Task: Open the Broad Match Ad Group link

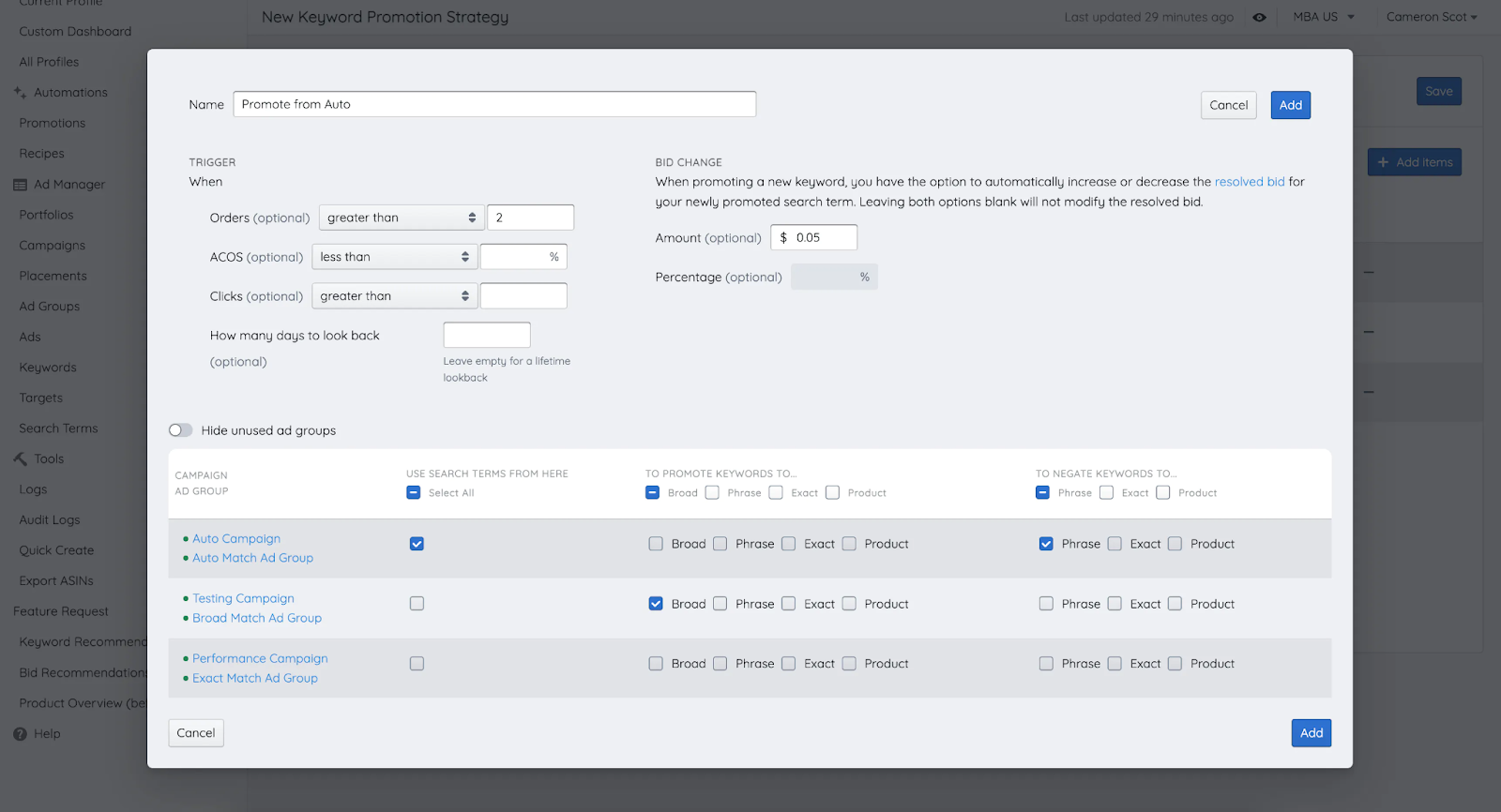Action: pos(257,618)
